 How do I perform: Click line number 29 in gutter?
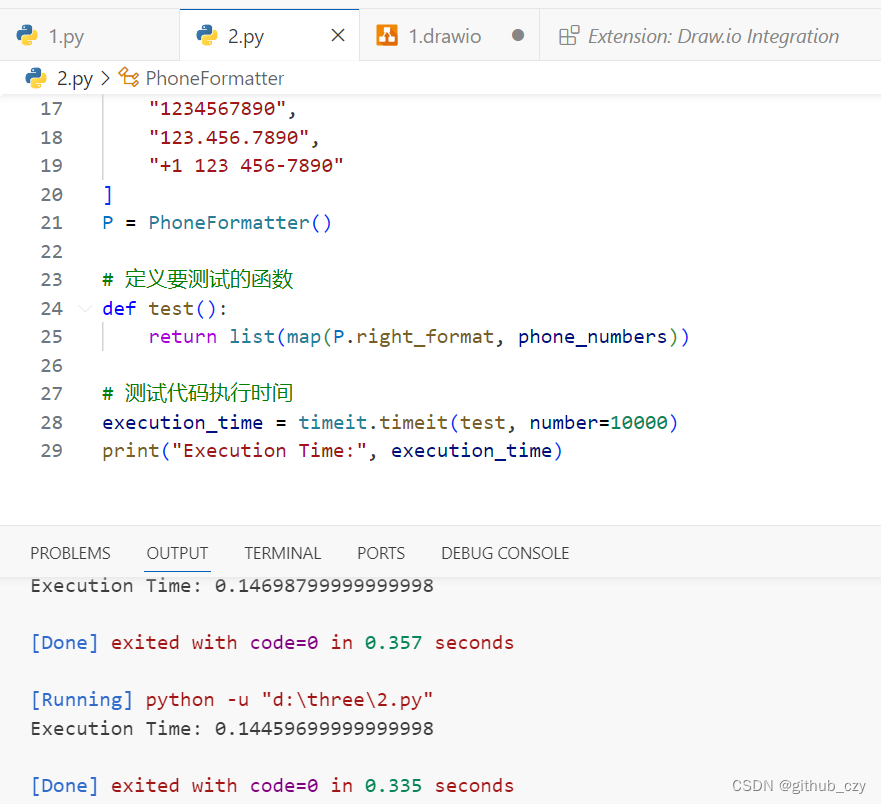point(51,451)
